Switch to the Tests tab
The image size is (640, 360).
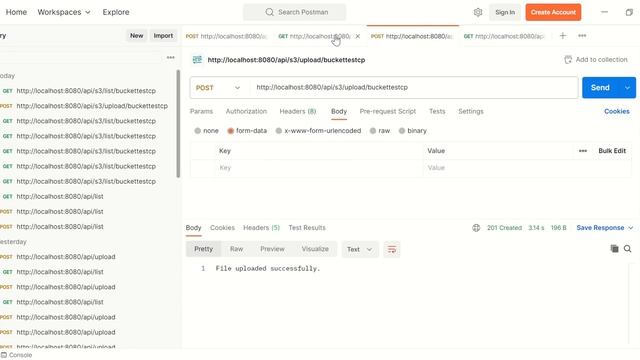coord(437,111)
